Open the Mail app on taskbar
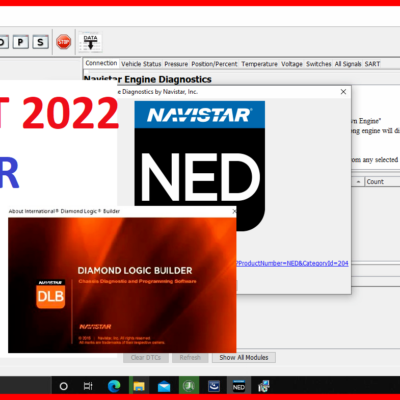 164,387
